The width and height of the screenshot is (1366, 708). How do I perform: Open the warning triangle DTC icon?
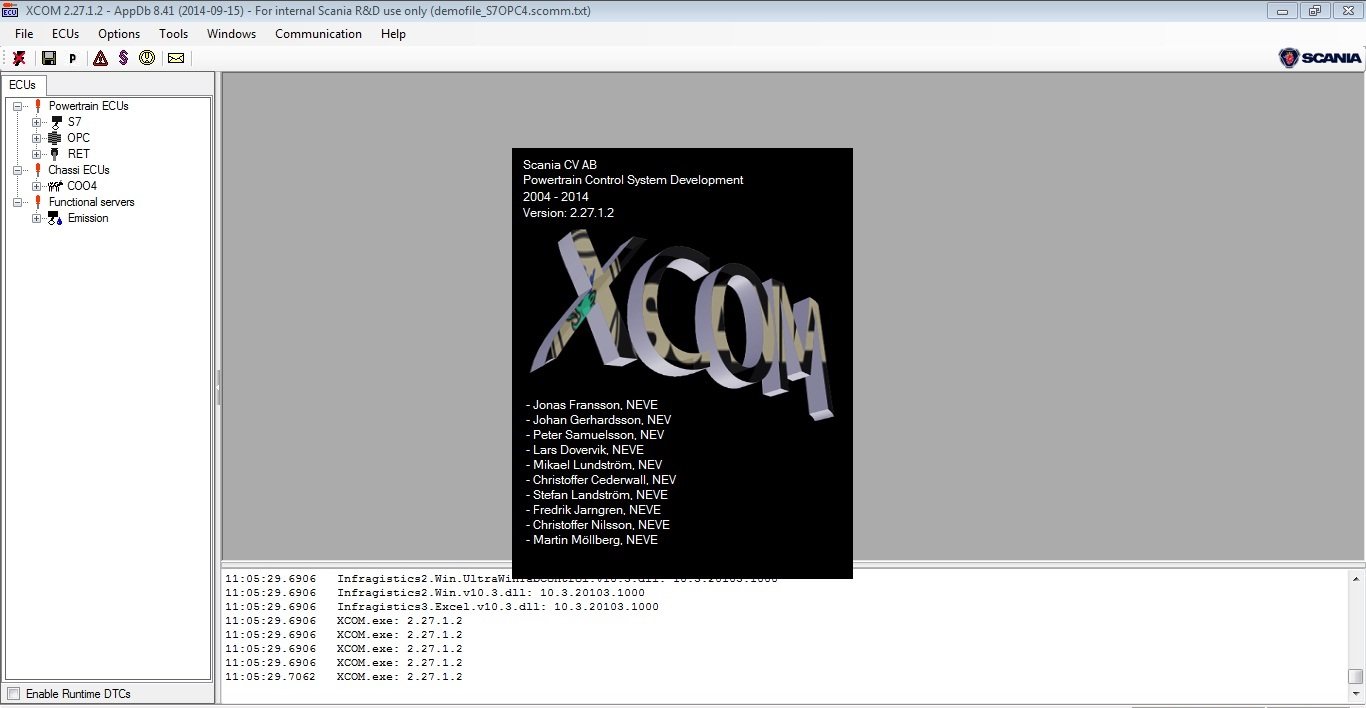tap(100, 58)
